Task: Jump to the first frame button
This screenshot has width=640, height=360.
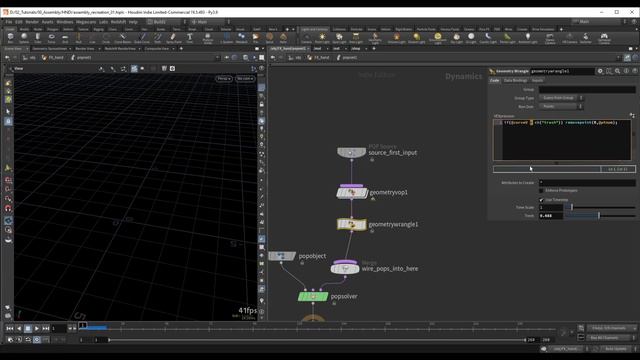Action: [10, 328]
